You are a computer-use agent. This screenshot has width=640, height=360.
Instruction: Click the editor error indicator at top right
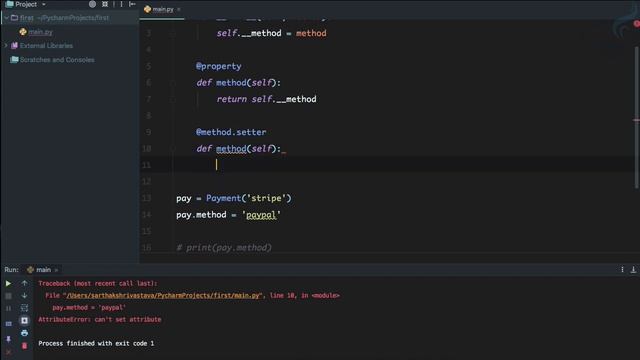pos(636,24)
